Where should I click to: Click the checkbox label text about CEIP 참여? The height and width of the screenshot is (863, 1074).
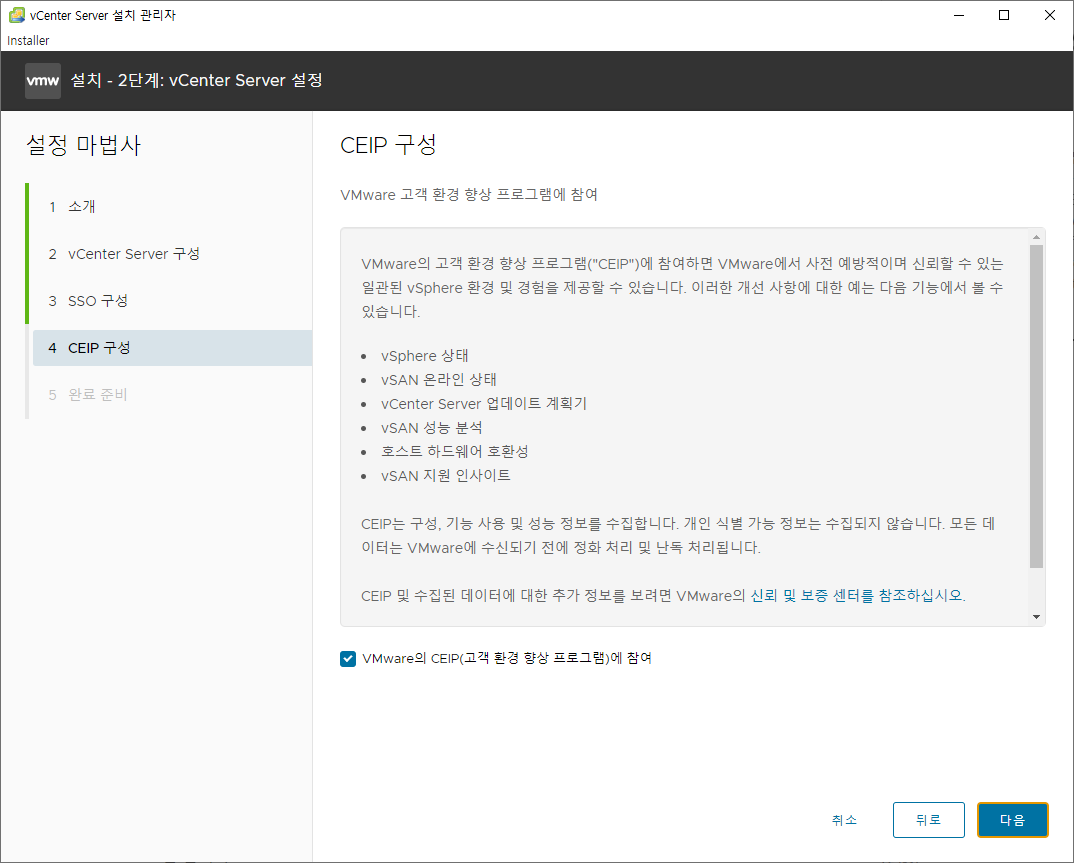(x=507, y=659)
